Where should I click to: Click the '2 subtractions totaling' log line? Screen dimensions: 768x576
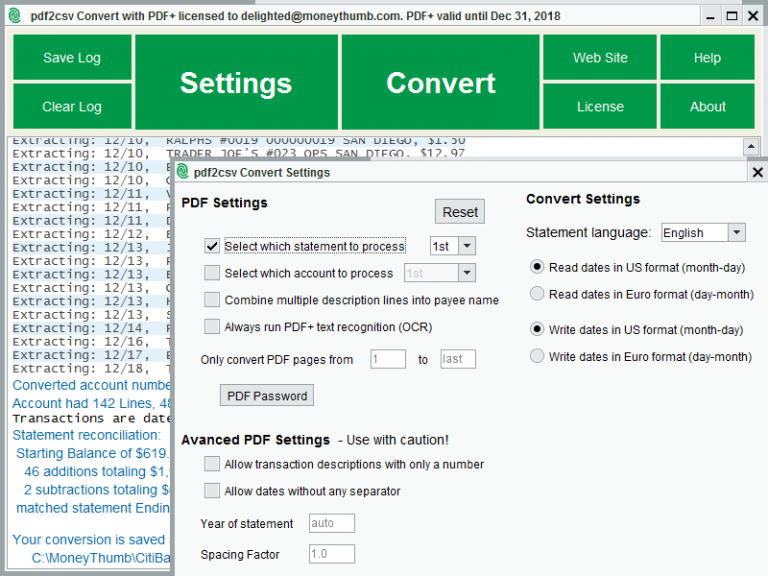point(96,490)
